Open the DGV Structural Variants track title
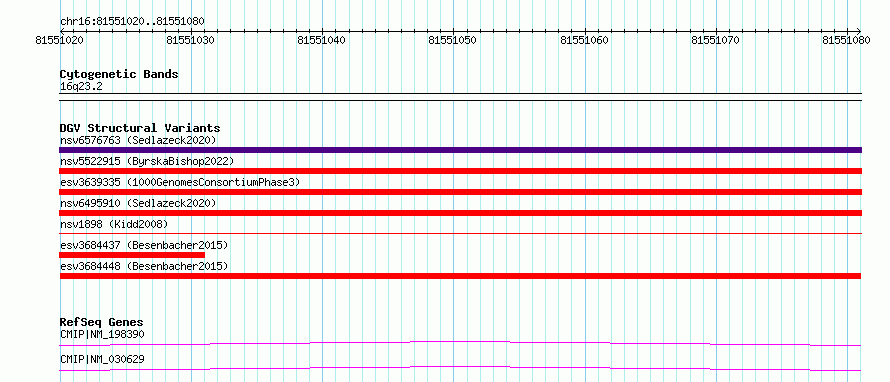890x382 pixels. click(140, 128)
